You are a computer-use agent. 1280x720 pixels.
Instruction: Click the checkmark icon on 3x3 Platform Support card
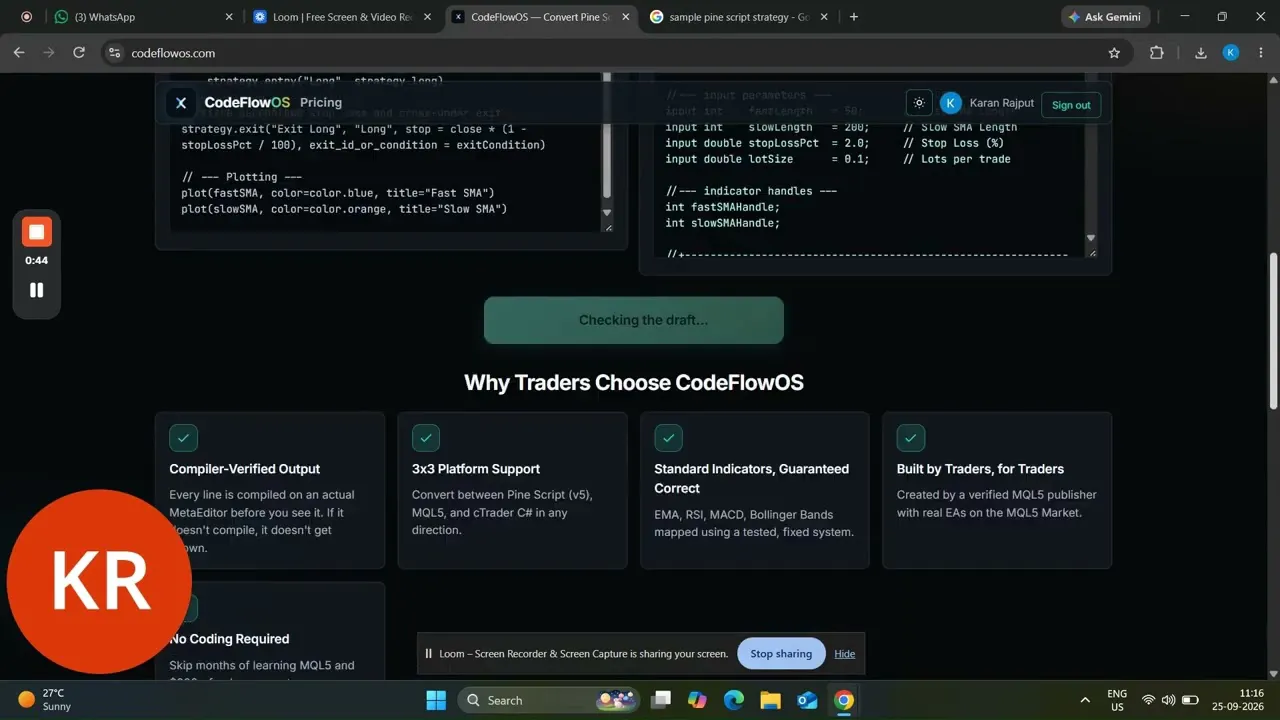pyautogui.click(x=426, y=438)
